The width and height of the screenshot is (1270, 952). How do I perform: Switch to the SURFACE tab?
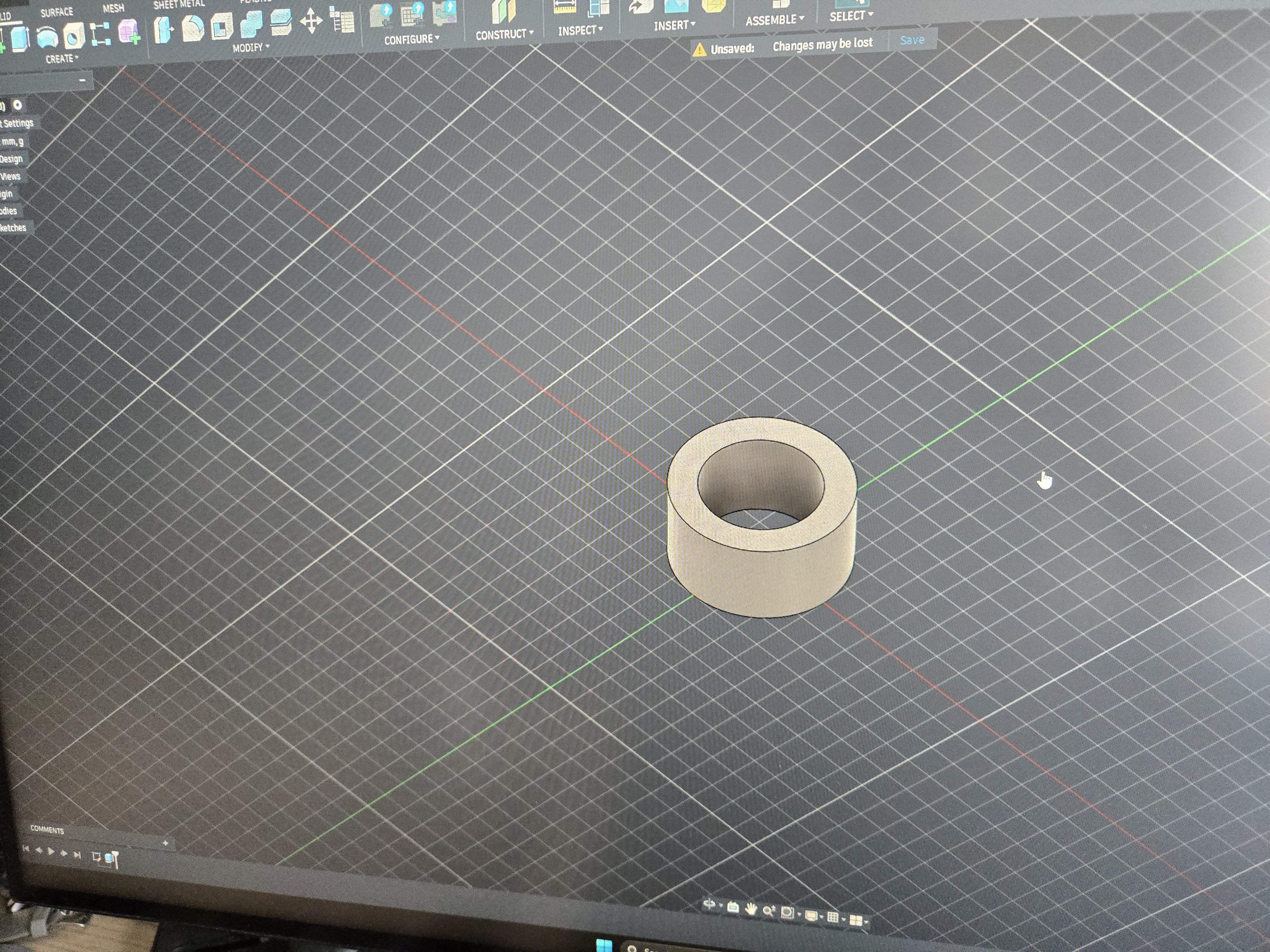[57, 12]
